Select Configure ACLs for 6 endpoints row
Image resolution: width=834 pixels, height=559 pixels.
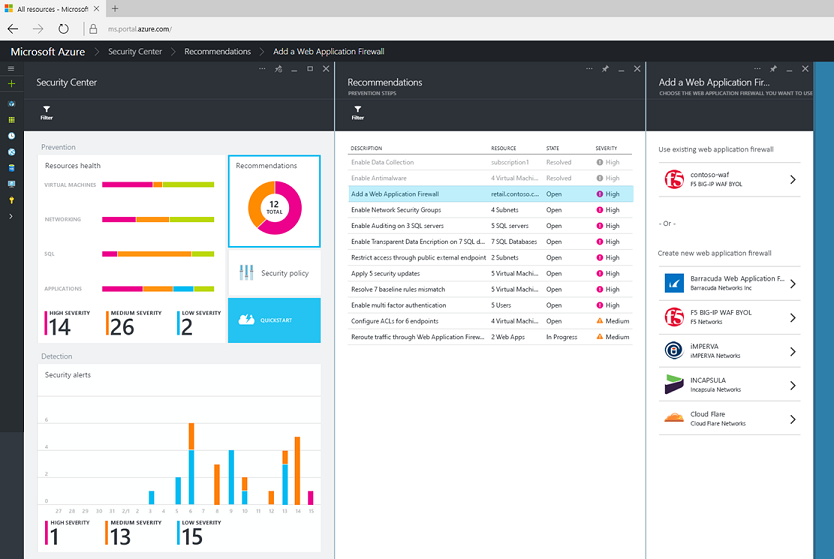pos(490,321)
